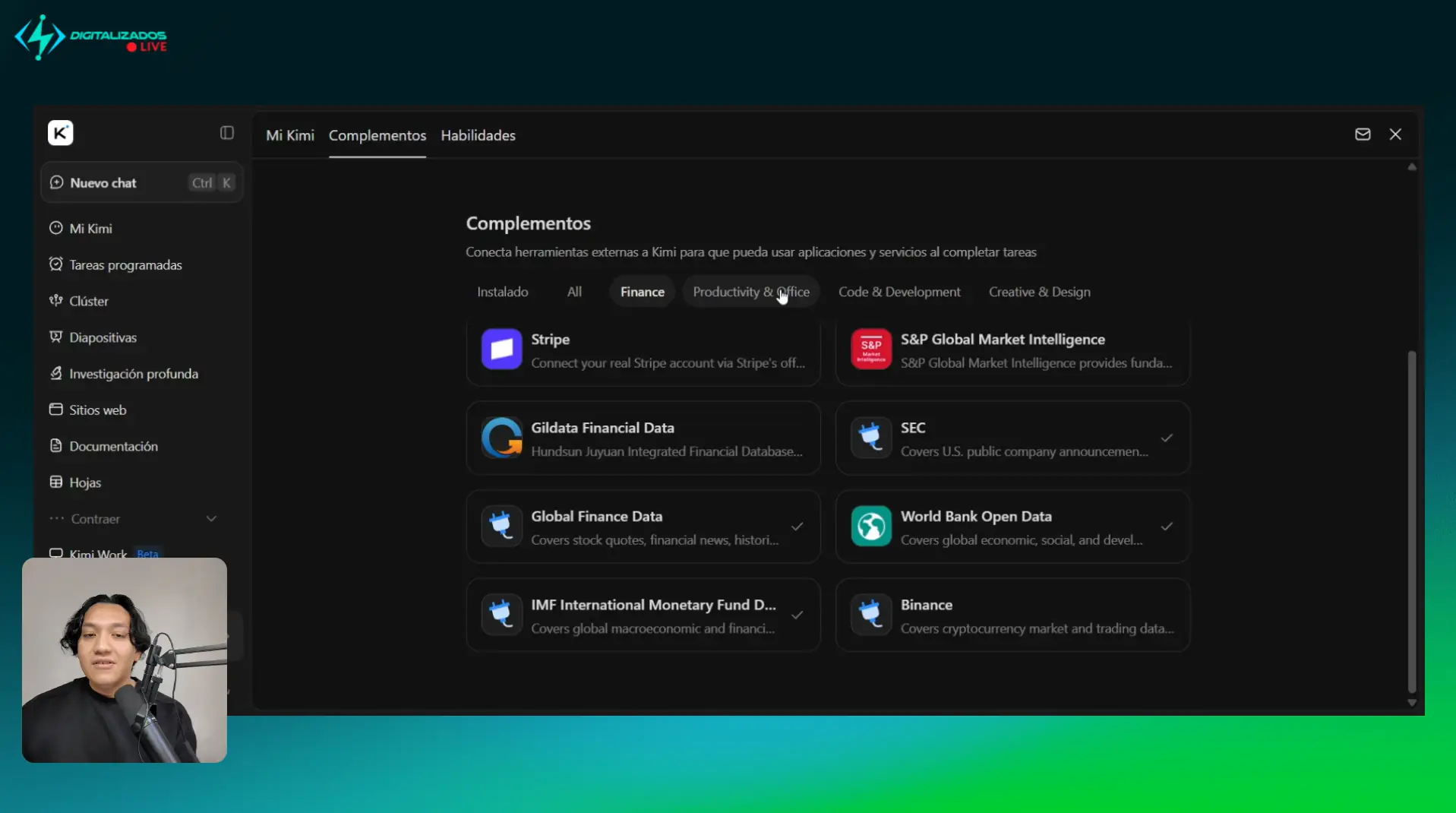Click the Sitios web browser icon

click(x=55, y=410)
